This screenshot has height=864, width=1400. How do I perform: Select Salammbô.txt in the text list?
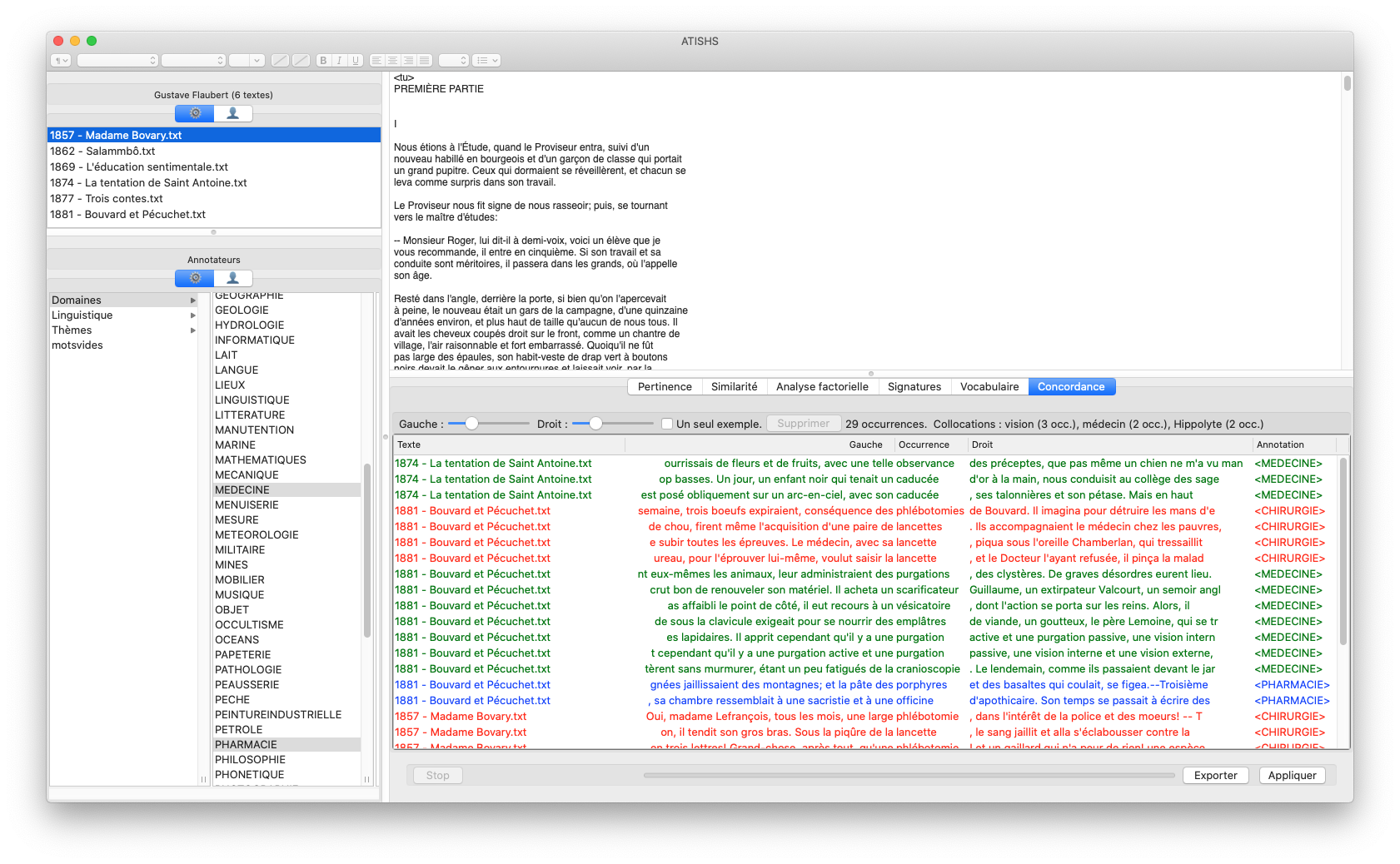pos(102,151)
